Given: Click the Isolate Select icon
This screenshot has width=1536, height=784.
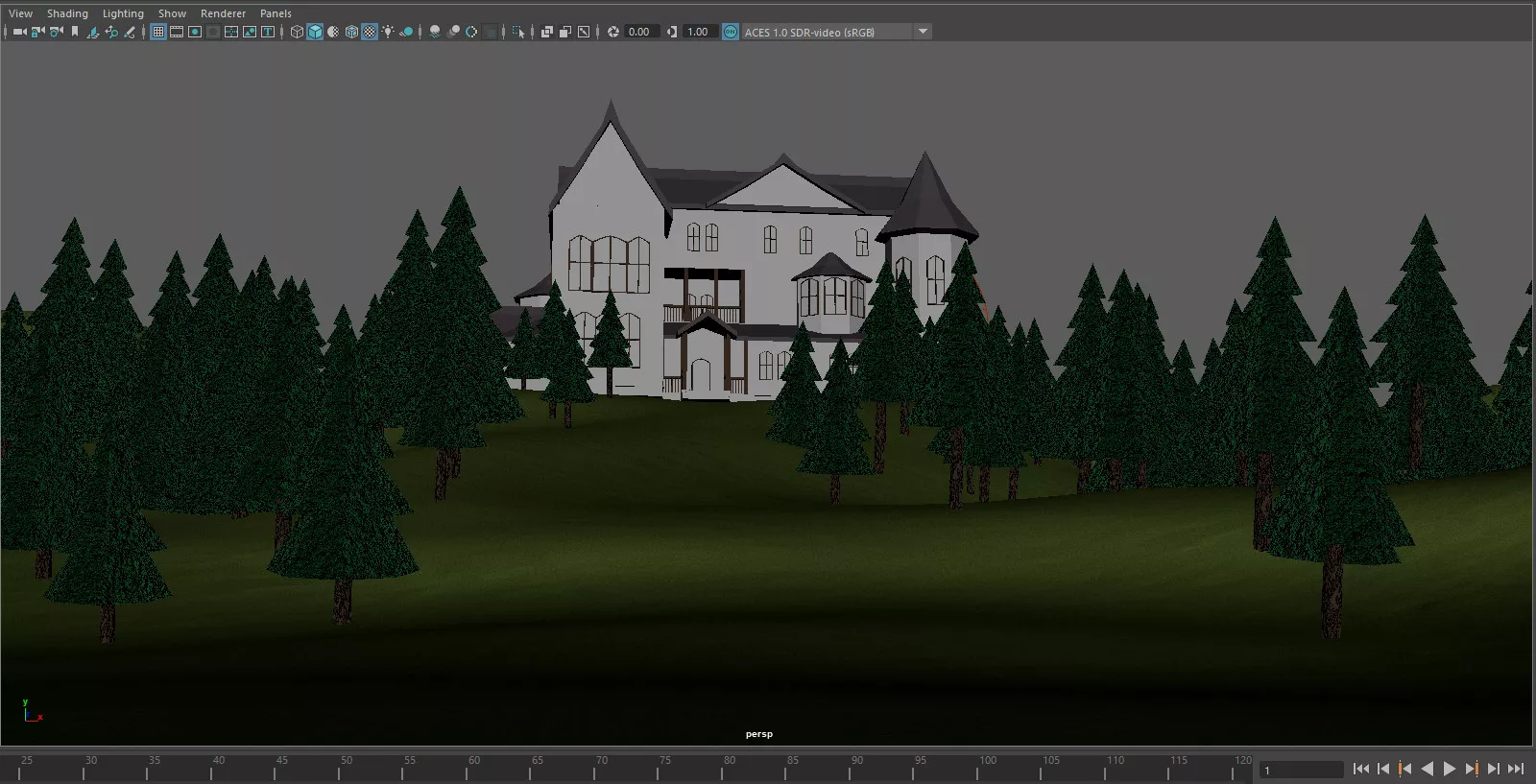Looking at the screenshot, I should point(518,32).
